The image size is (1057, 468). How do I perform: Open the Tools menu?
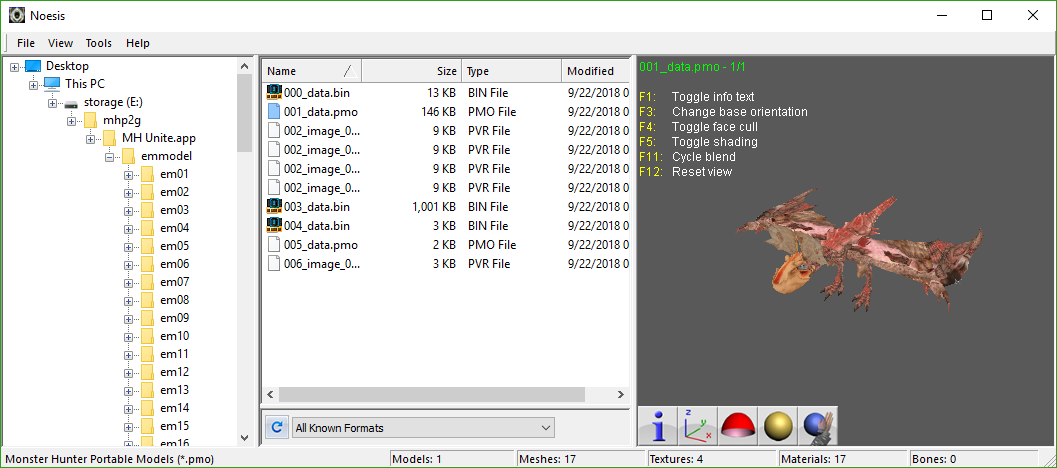coord(98,43)
